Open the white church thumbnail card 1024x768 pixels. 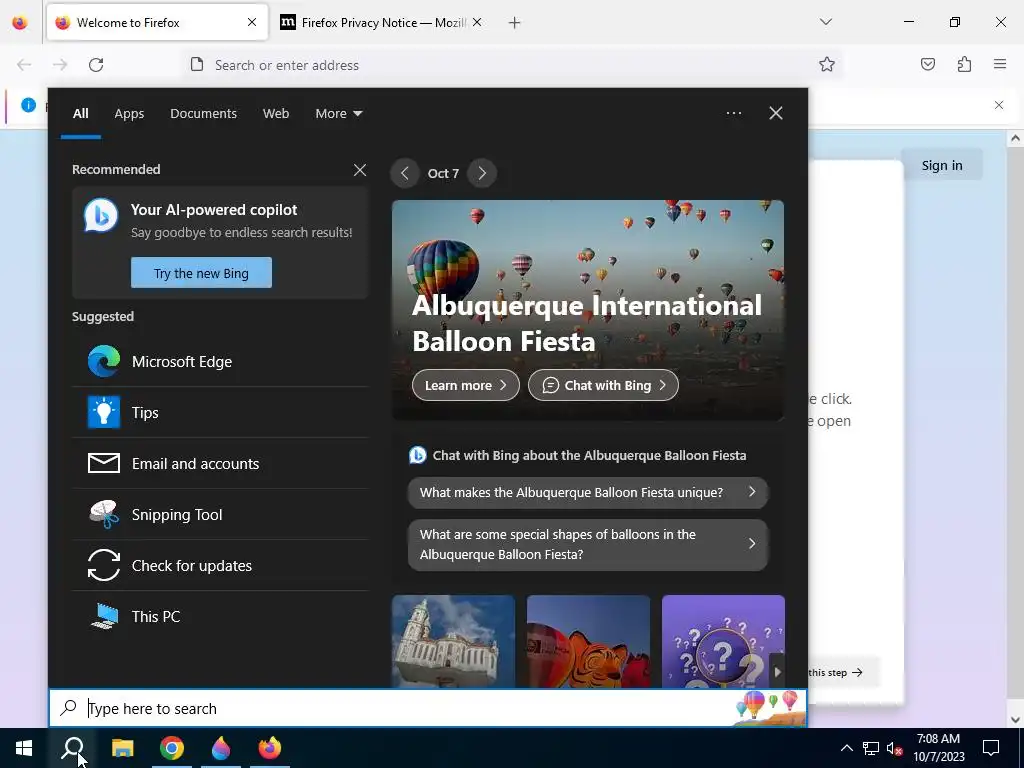click(453, 641)
